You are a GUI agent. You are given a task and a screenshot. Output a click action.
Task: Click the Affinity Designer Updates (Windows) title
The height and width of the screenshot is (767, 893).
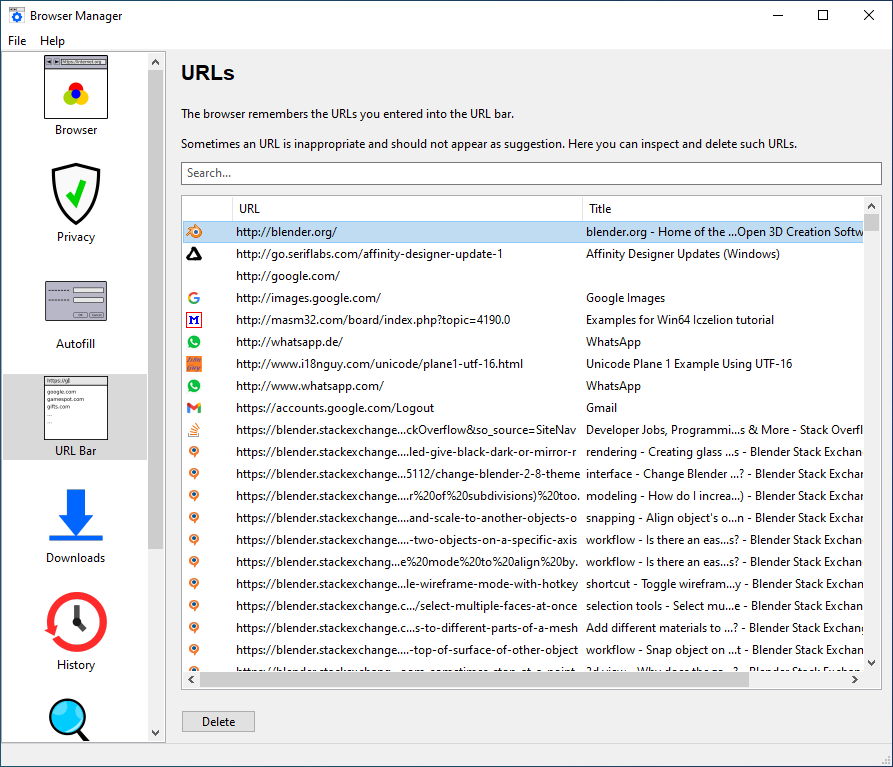683,254
